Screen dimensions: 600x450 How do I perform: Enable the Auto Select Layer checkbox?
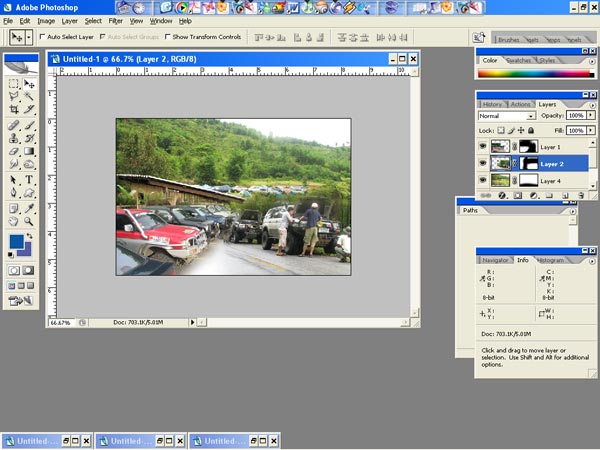42,37
